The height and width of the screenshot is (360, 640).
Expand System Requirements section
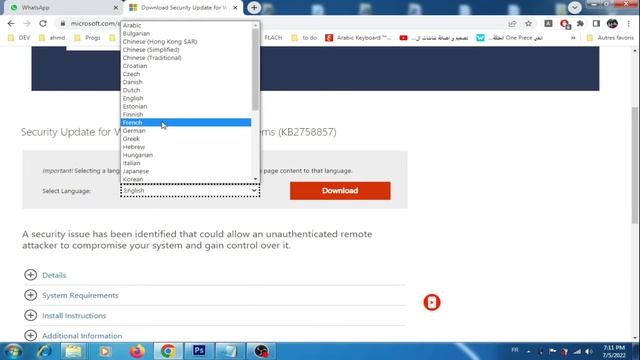pyautogui.click(x=71, y=295)
